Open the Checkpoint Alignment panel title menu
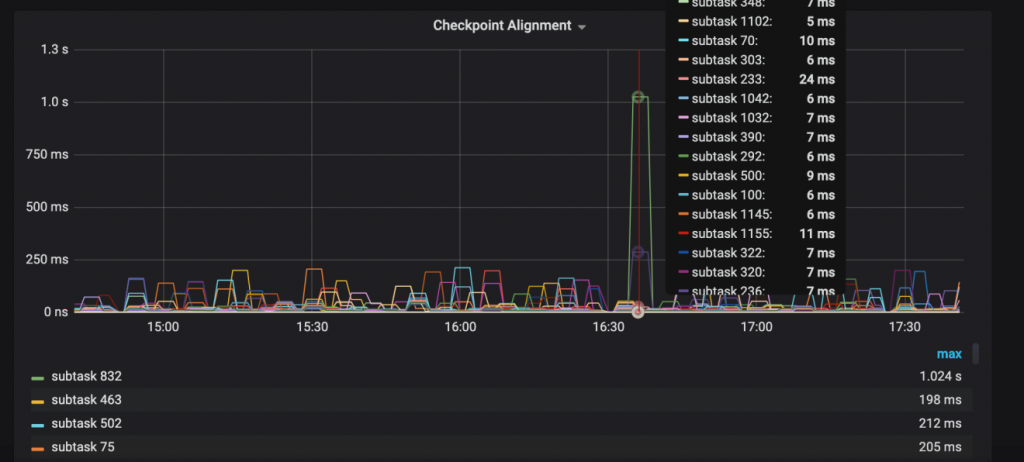 (x=502, y=26)
